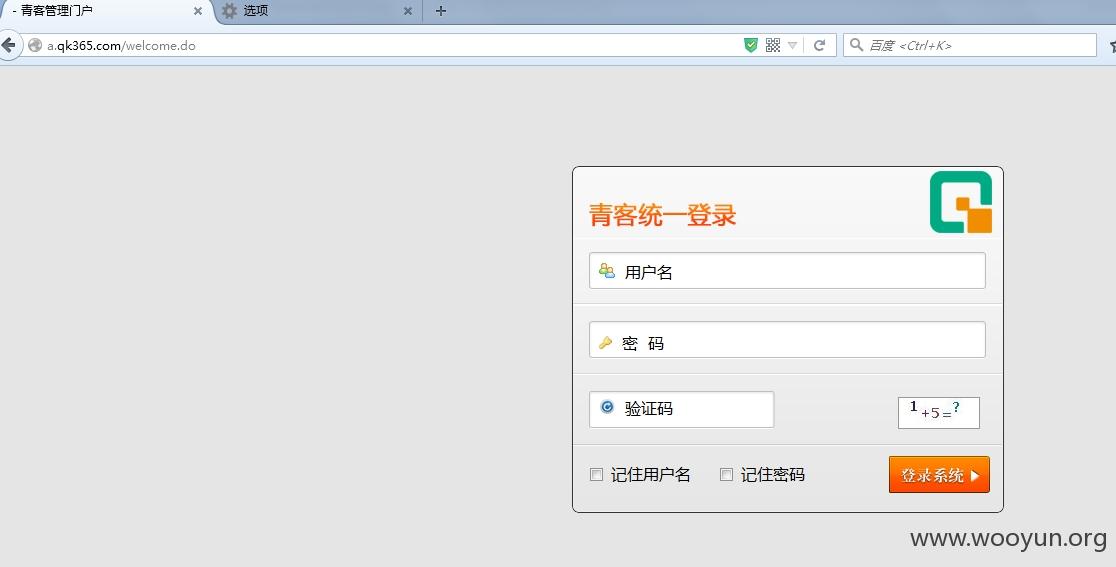Viewport: 1116px width, 567px height.
Task: Tick the 记住用户名 checkbox
Action: pyautogui.click(x=596, y=475)
